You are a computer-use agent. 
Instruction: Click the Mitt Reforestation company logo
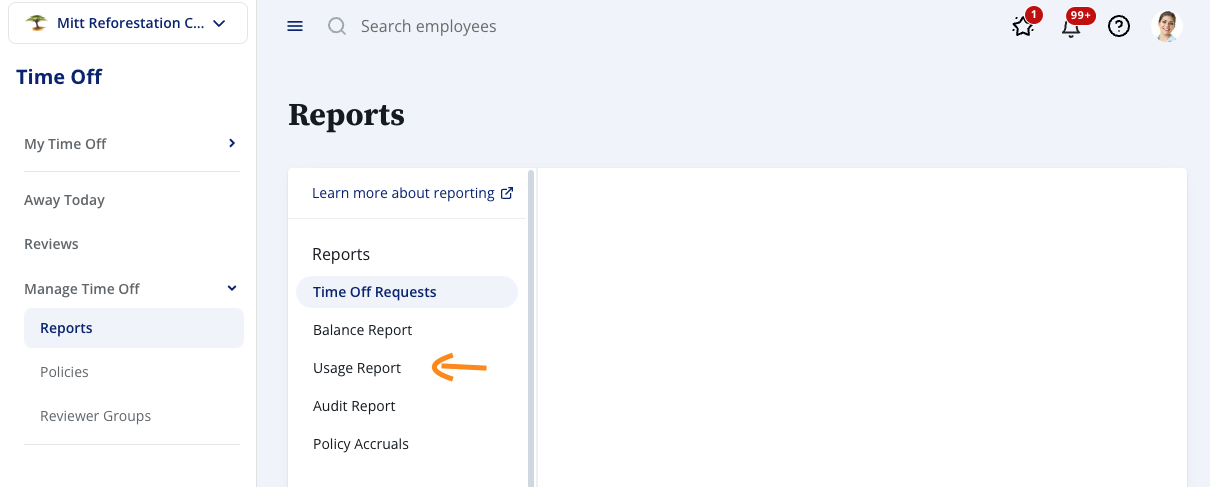37,23
